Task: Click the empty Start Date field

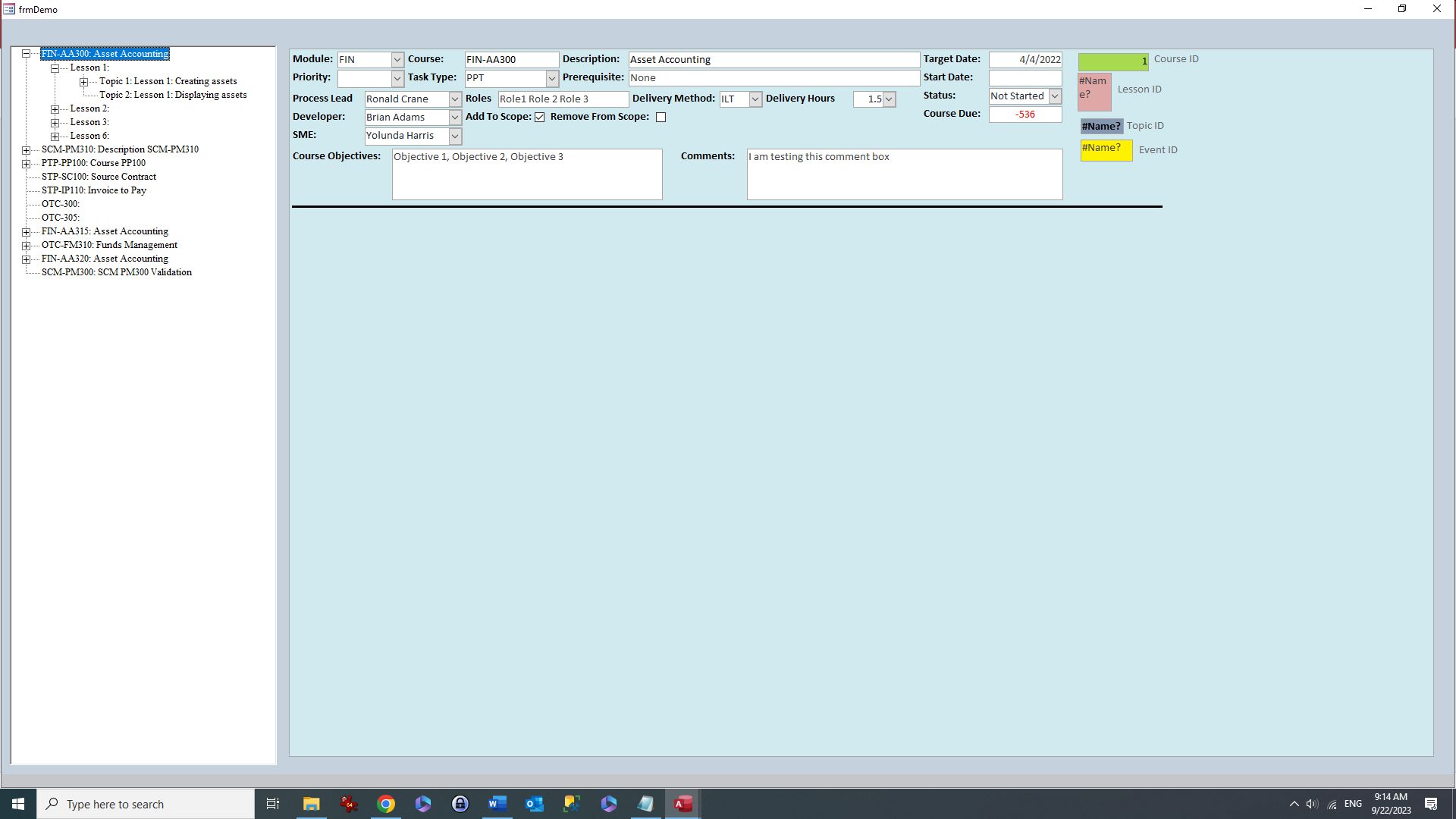Action: (1025, 78)
